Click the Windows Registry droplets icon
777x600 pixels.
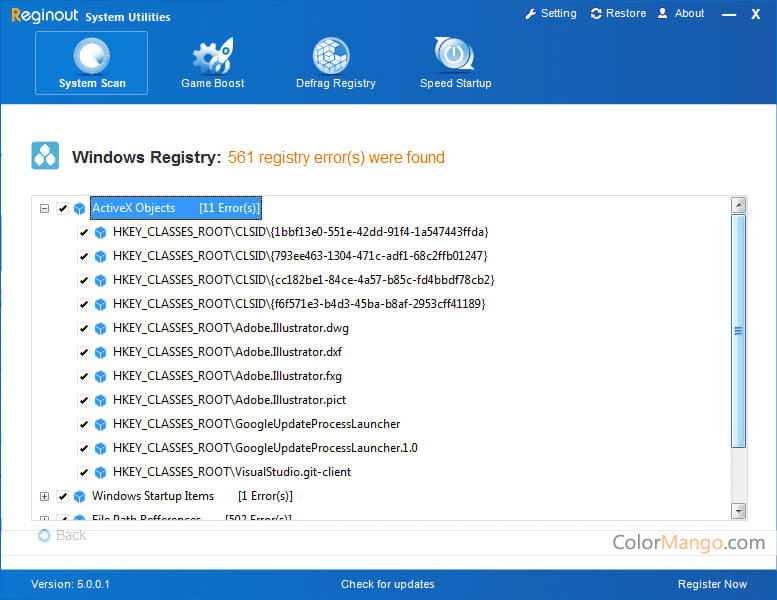(45, 156)
